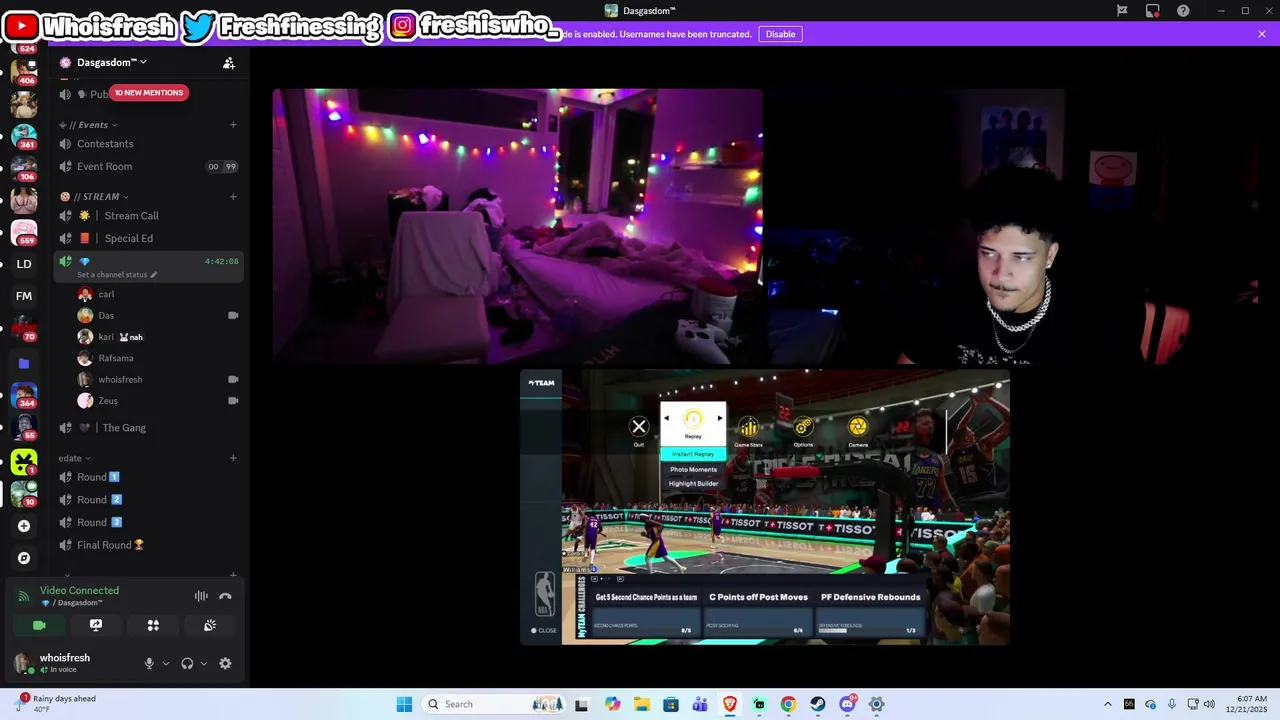Join the Round 1 voice channel
The image size is (1280, 720).
pos(148,477)
